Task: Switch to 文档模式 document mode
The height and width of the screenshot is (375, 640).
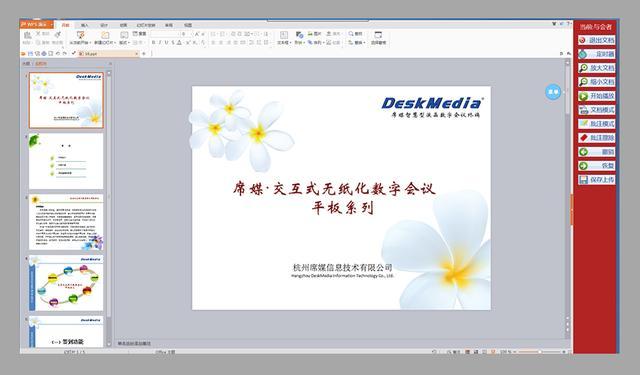Action: point(596,110)
